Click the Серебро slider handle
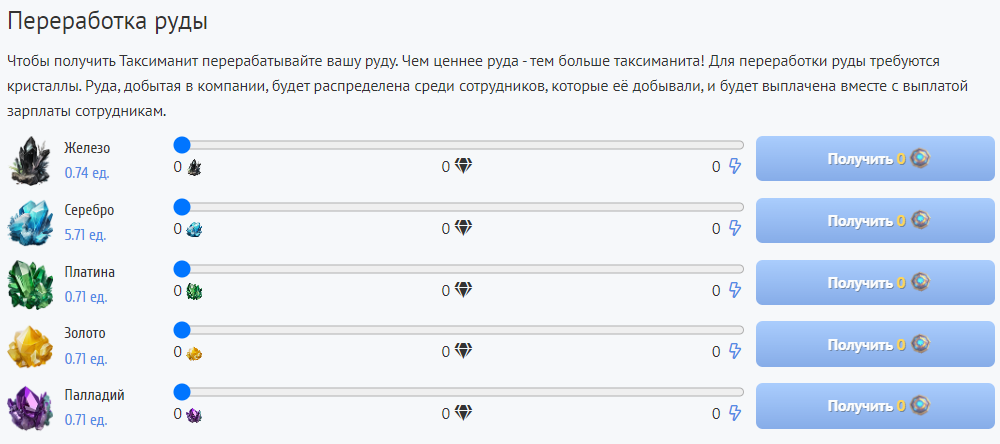 (182, 207)
